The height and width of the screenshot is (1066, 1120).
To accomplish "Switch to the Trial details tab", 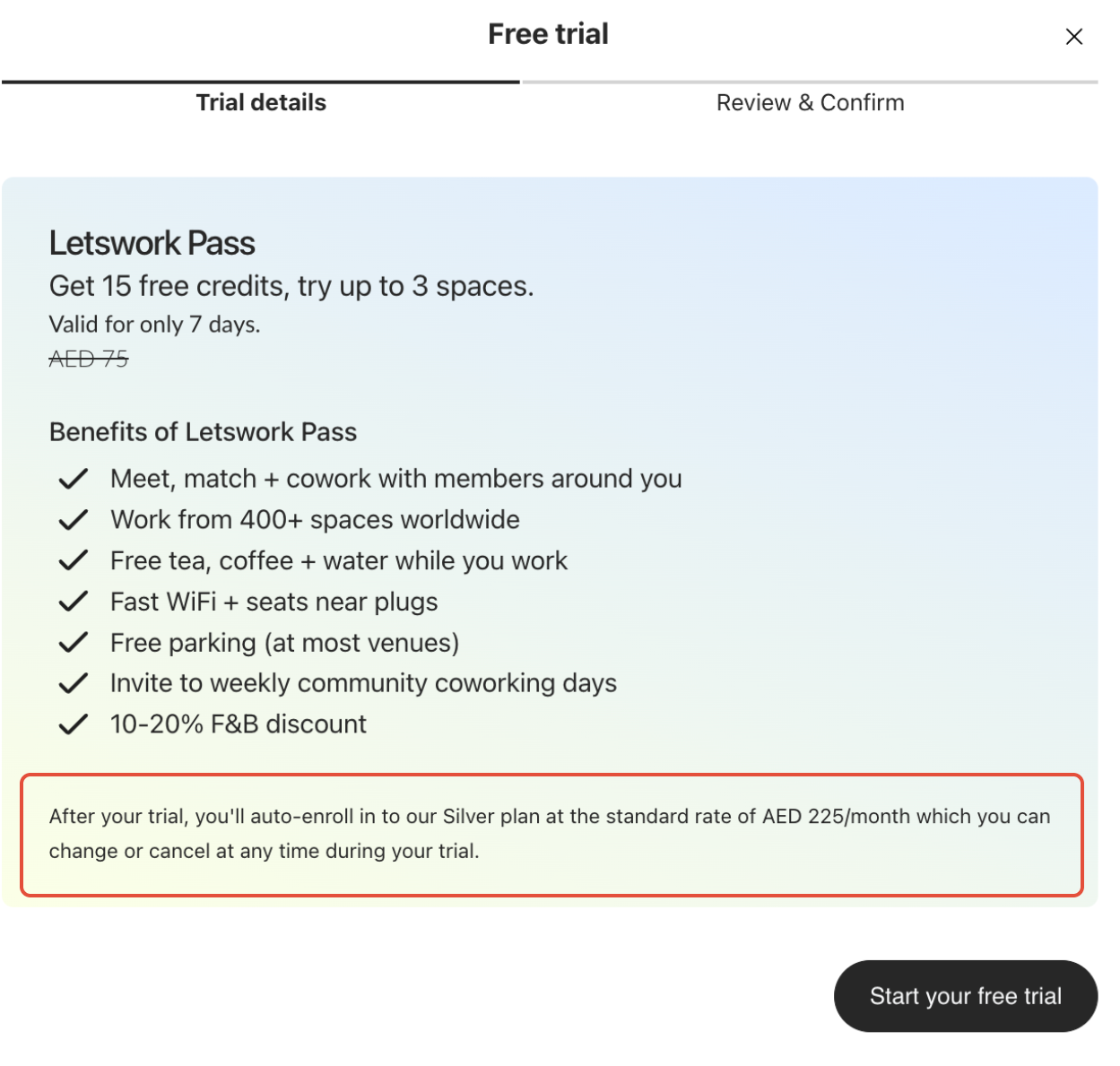I will 261,103.
